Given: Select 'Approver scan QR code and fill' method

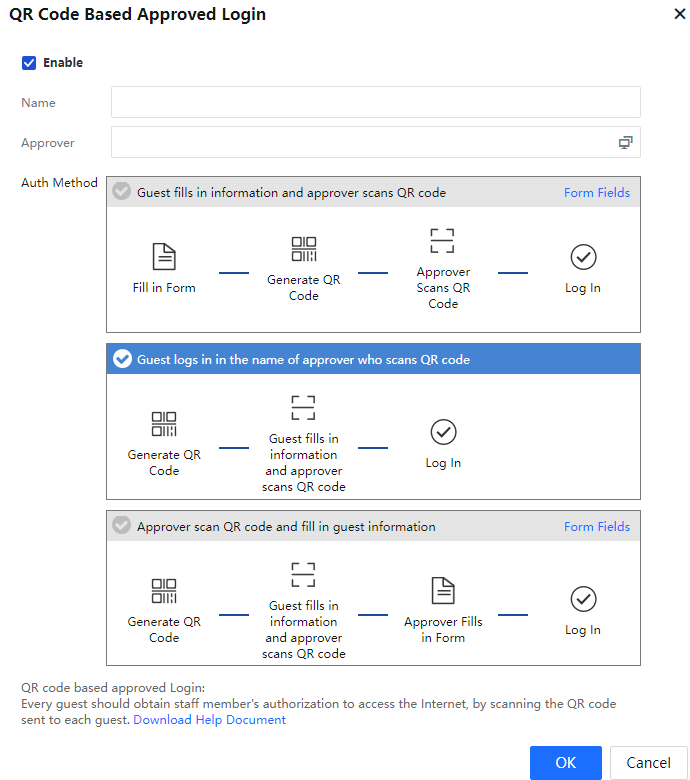Looking at the screenshot, I should coord(122,526).
